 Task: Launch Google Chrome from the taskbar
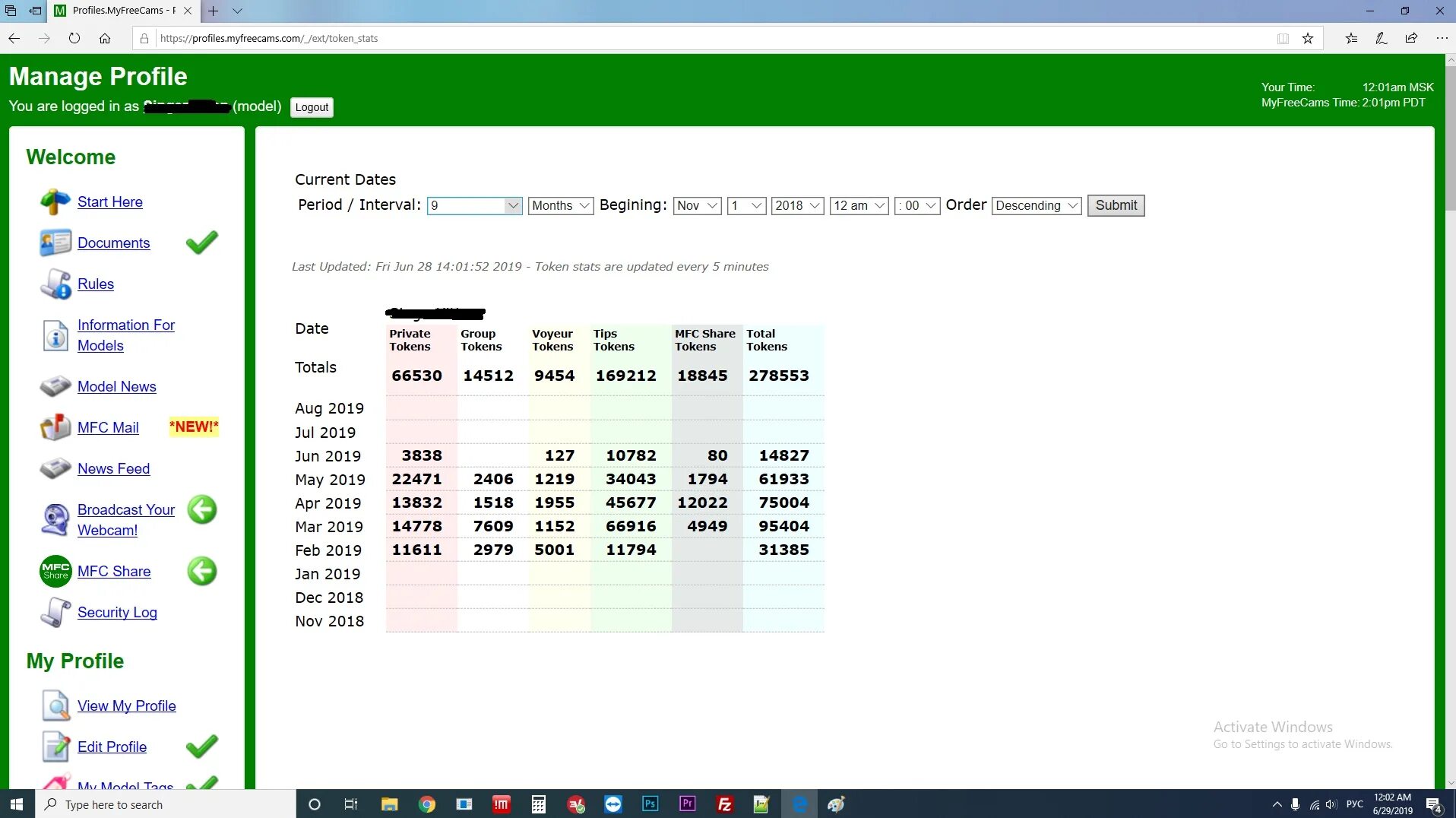[x=427, y=804]
